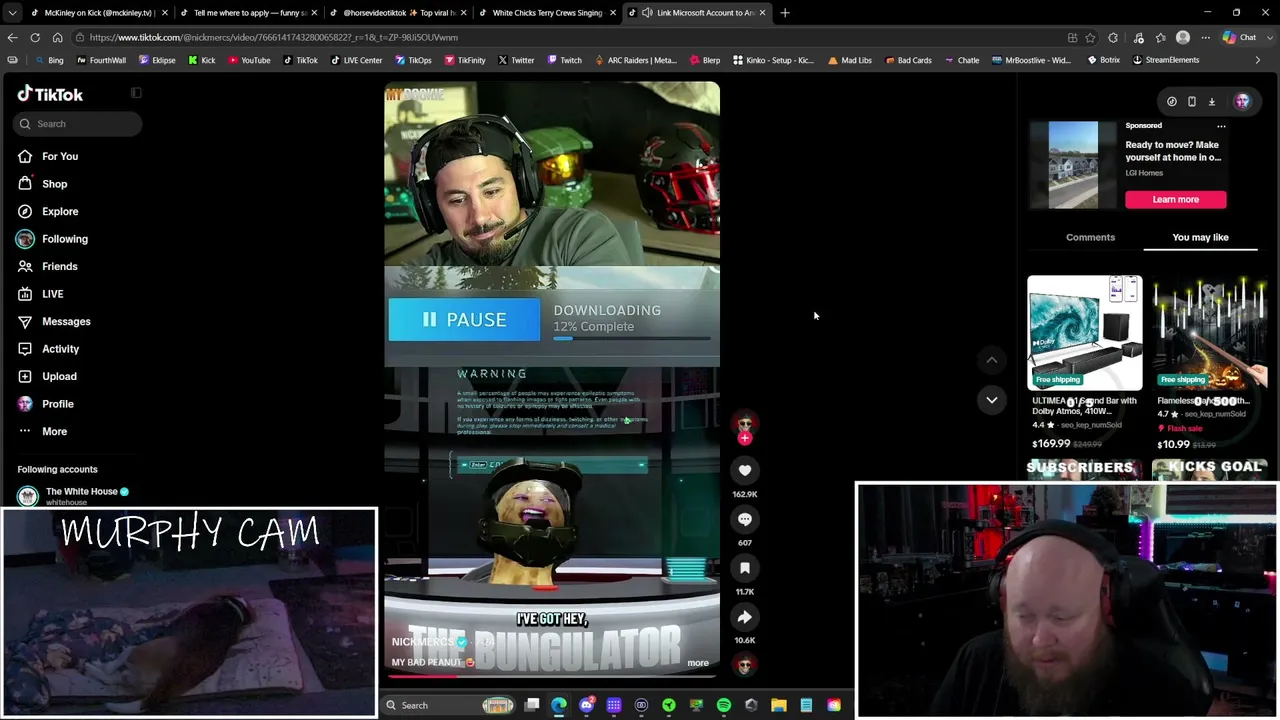Switch to the You may like tab
This screenshot has height=720, width=1280.
pyautogui.click(x=1200, y=237)
